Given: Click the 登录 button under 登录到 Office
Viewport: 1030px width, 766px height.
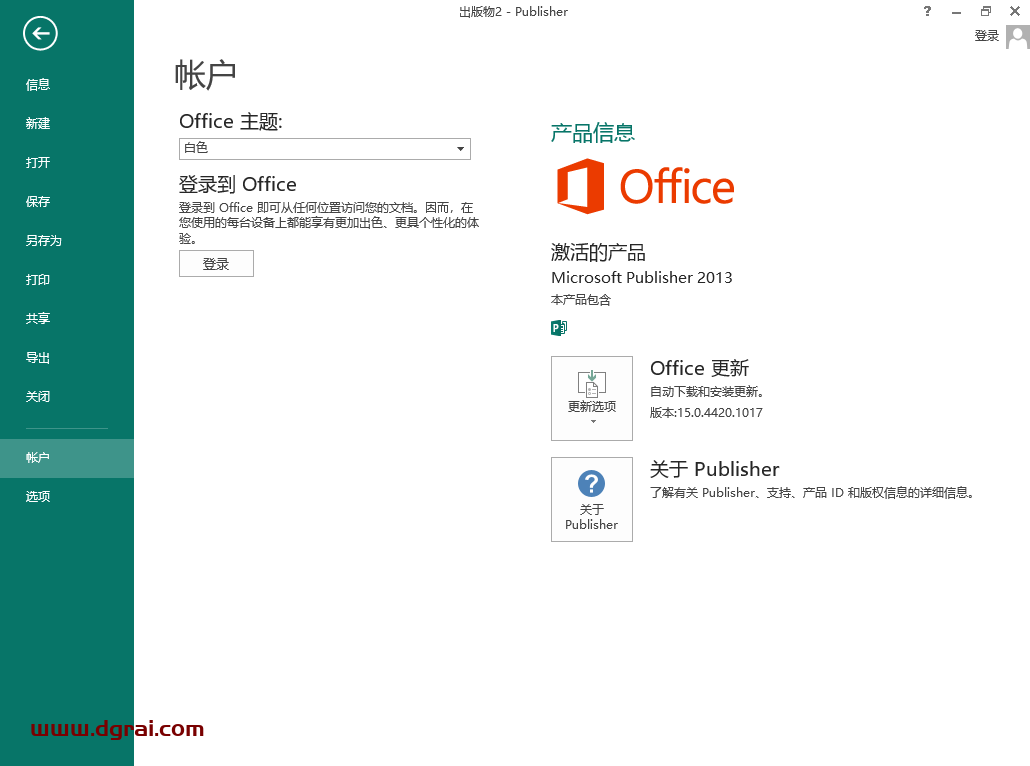Looking at the screenshot, I should [216, 263].
